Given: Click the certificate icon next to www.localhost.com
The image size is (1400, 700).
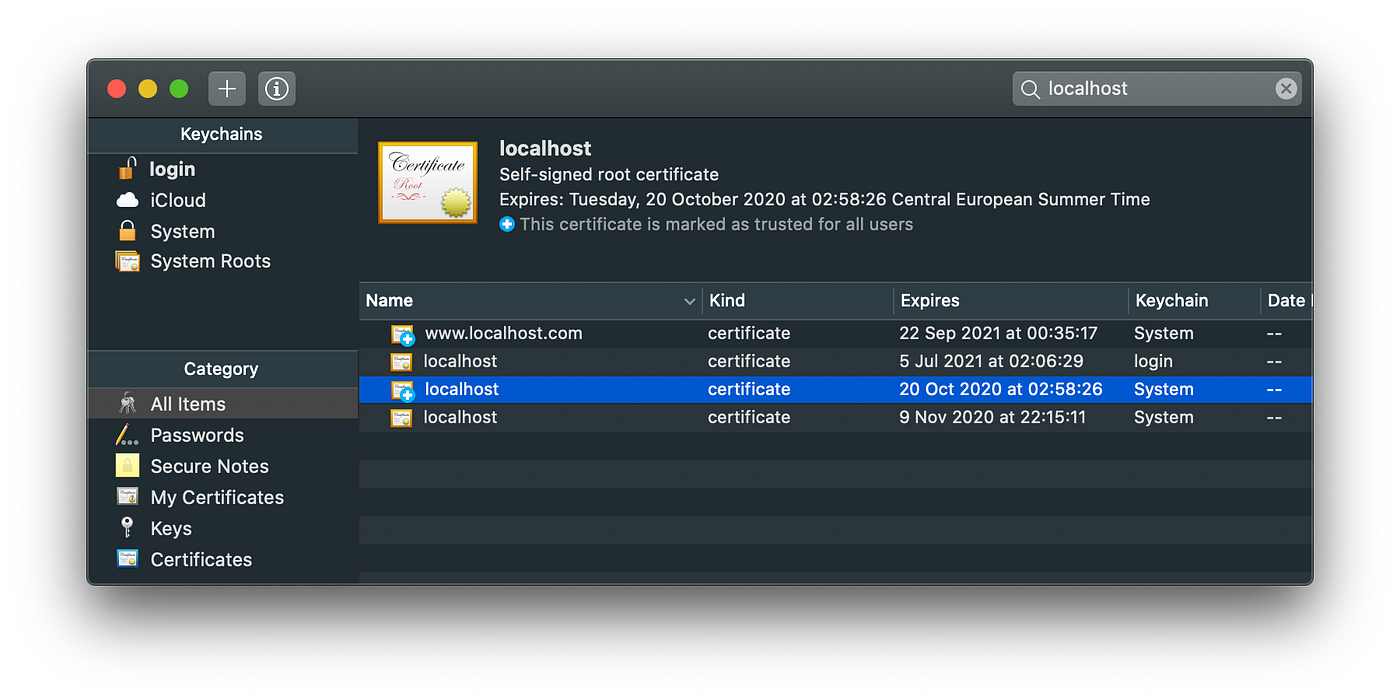Looking at the screenshot, I should [401, 334].
